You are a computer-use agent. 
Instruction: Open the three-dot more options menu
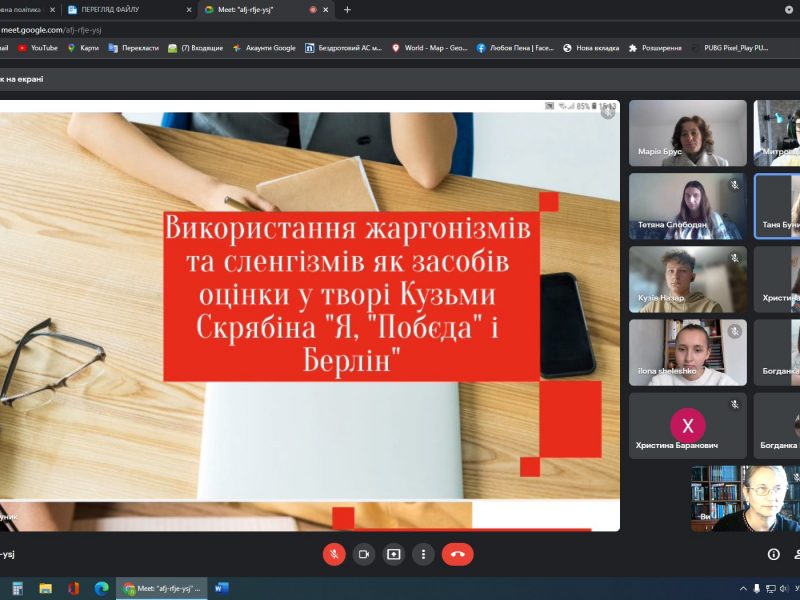[424, 554]
